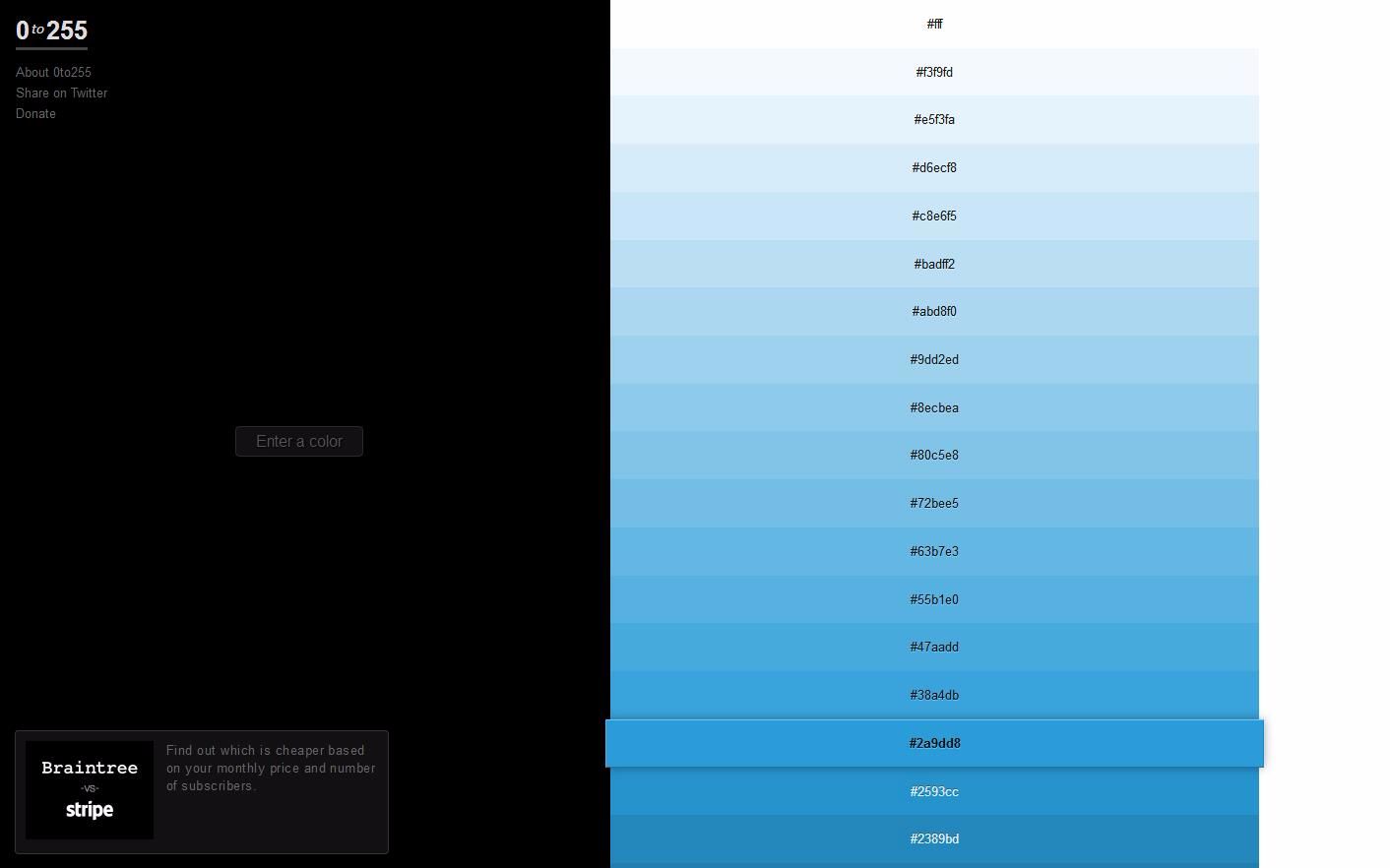This screenshot has width=1390, height=868.
Task: Copy the #9dd2ed swatch
Action: [x=934, y=359]
